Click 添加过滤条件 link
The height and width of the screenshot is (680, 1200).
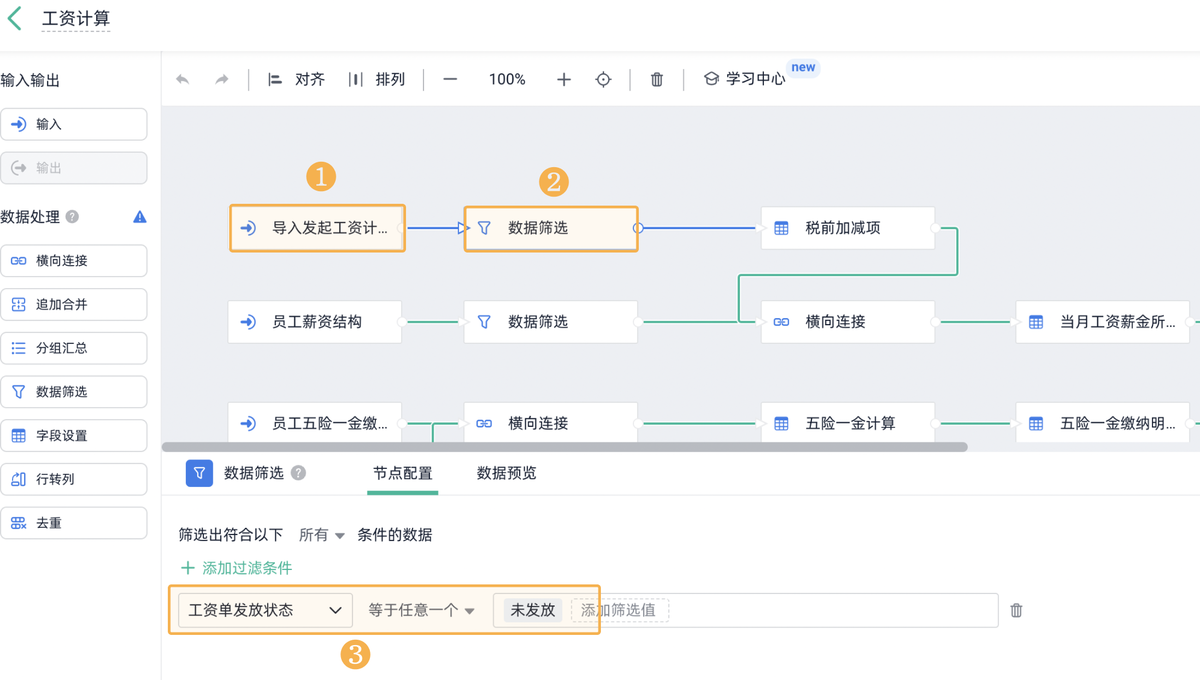237,568
